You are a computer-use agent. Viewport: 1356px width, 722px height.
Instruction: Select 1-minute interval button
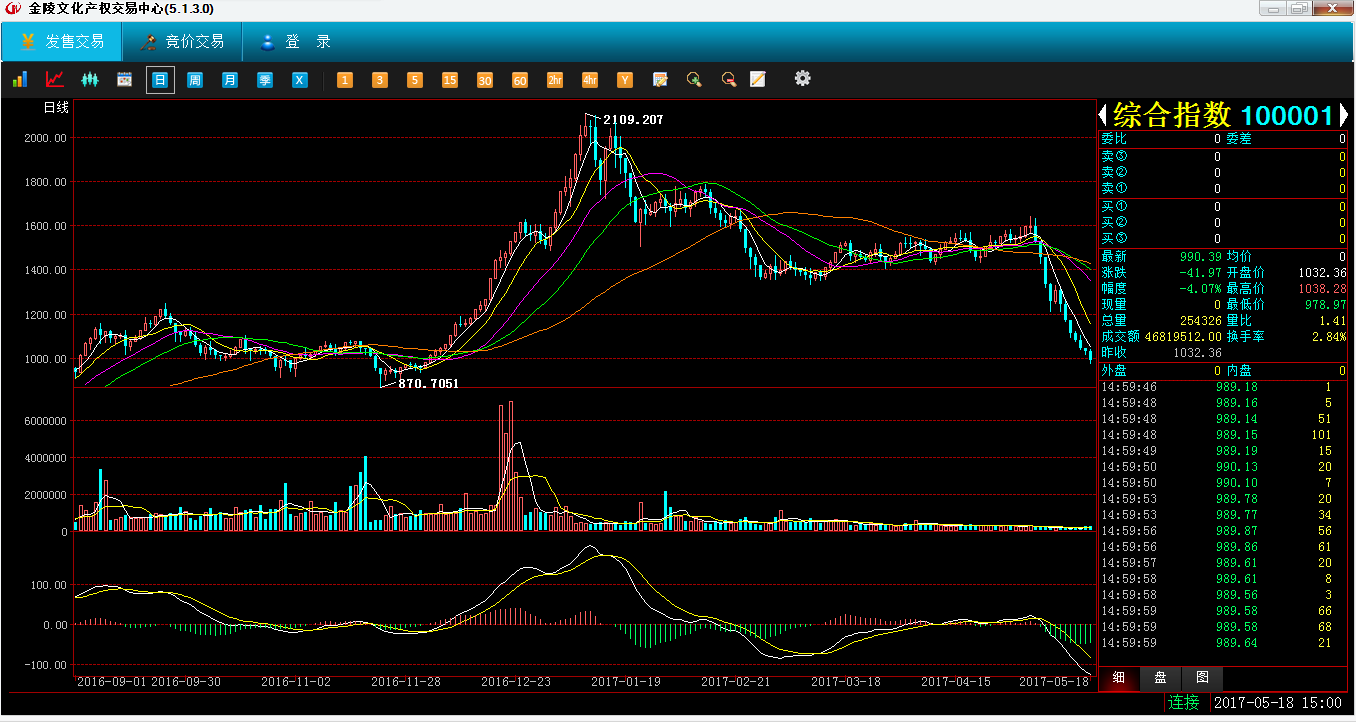point(345,80)
